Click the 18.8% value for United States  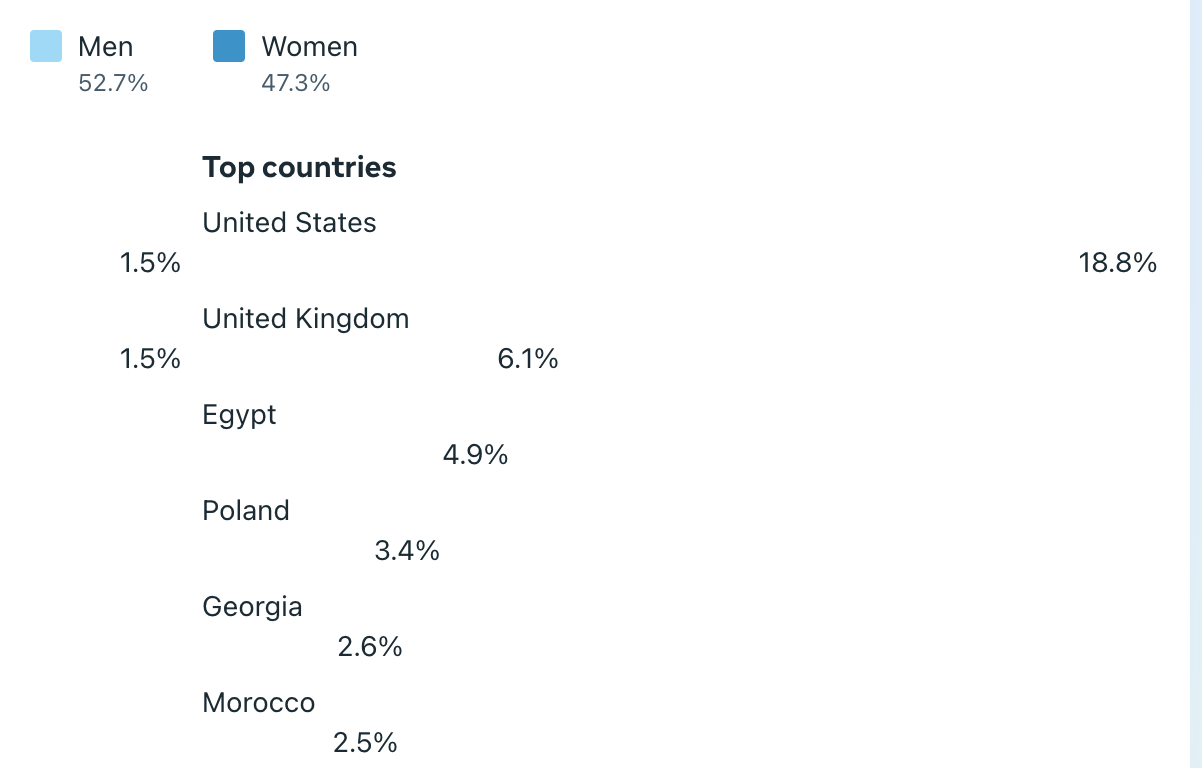pos(1118,263)
